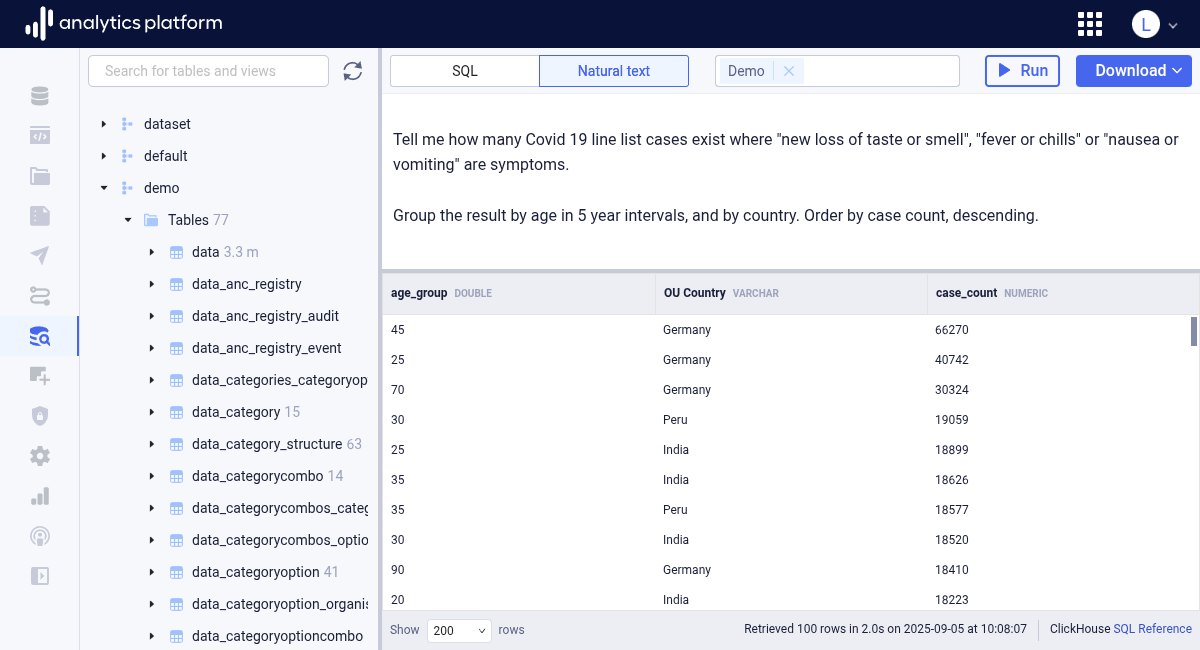Open the rows count dropdown
1200x650 pixels.
point(459,630)
